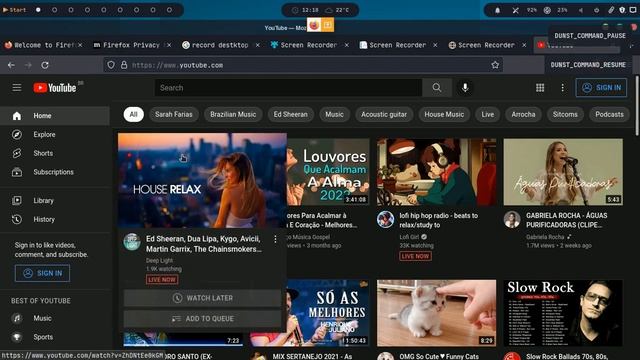Image resolution: width=640 pixels, height=360 pixels.
Task: Click the GABRIELA ROCHA - ÁGUAS PURIFICADORAS title
Action: pos(567,220)
